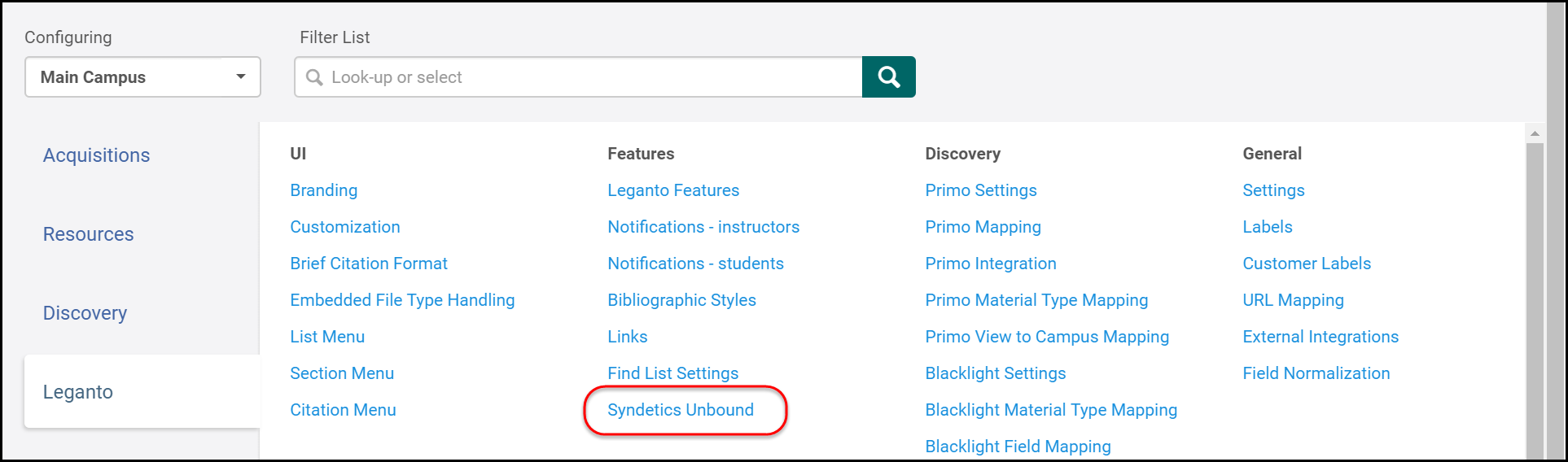Click the Bibliographic Styles link
Screen dimensions: 1568x462
click(681, 300)
